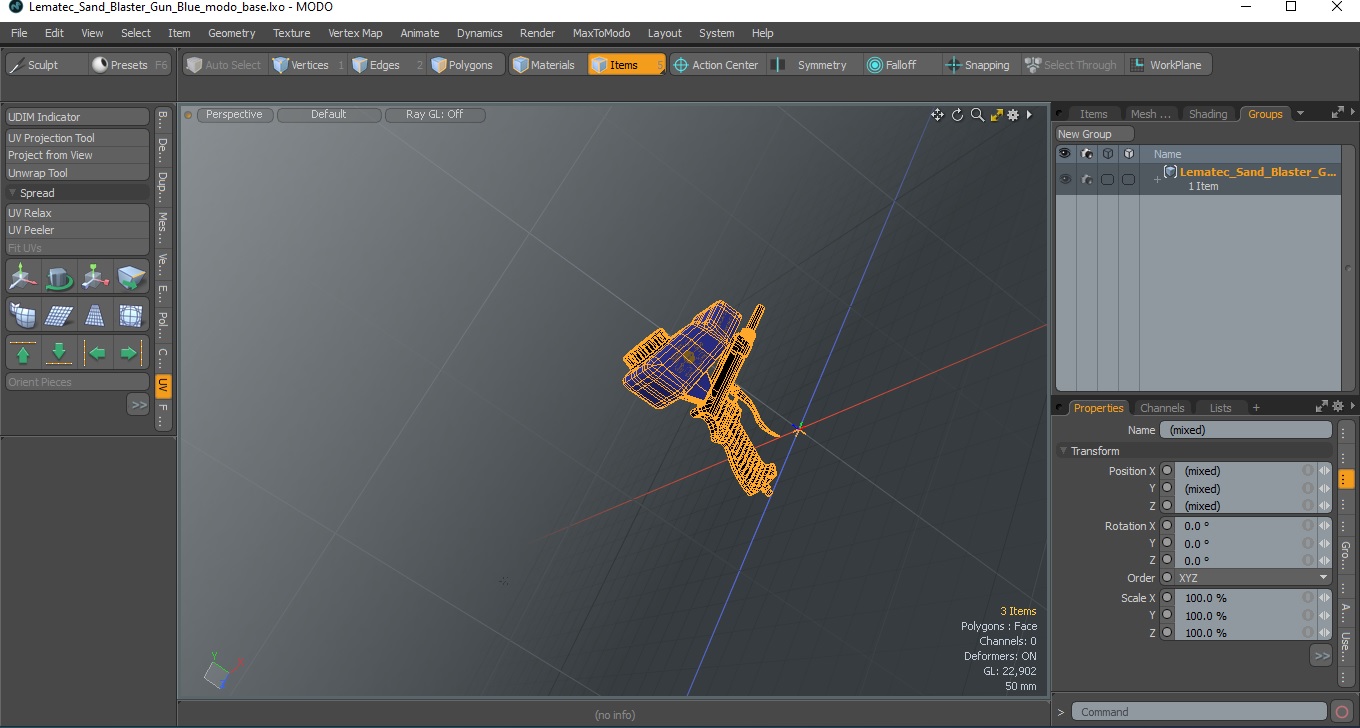Toggle visibility eye of the Lematec_Sand_Blaster group

click(x=1065, y=179)
